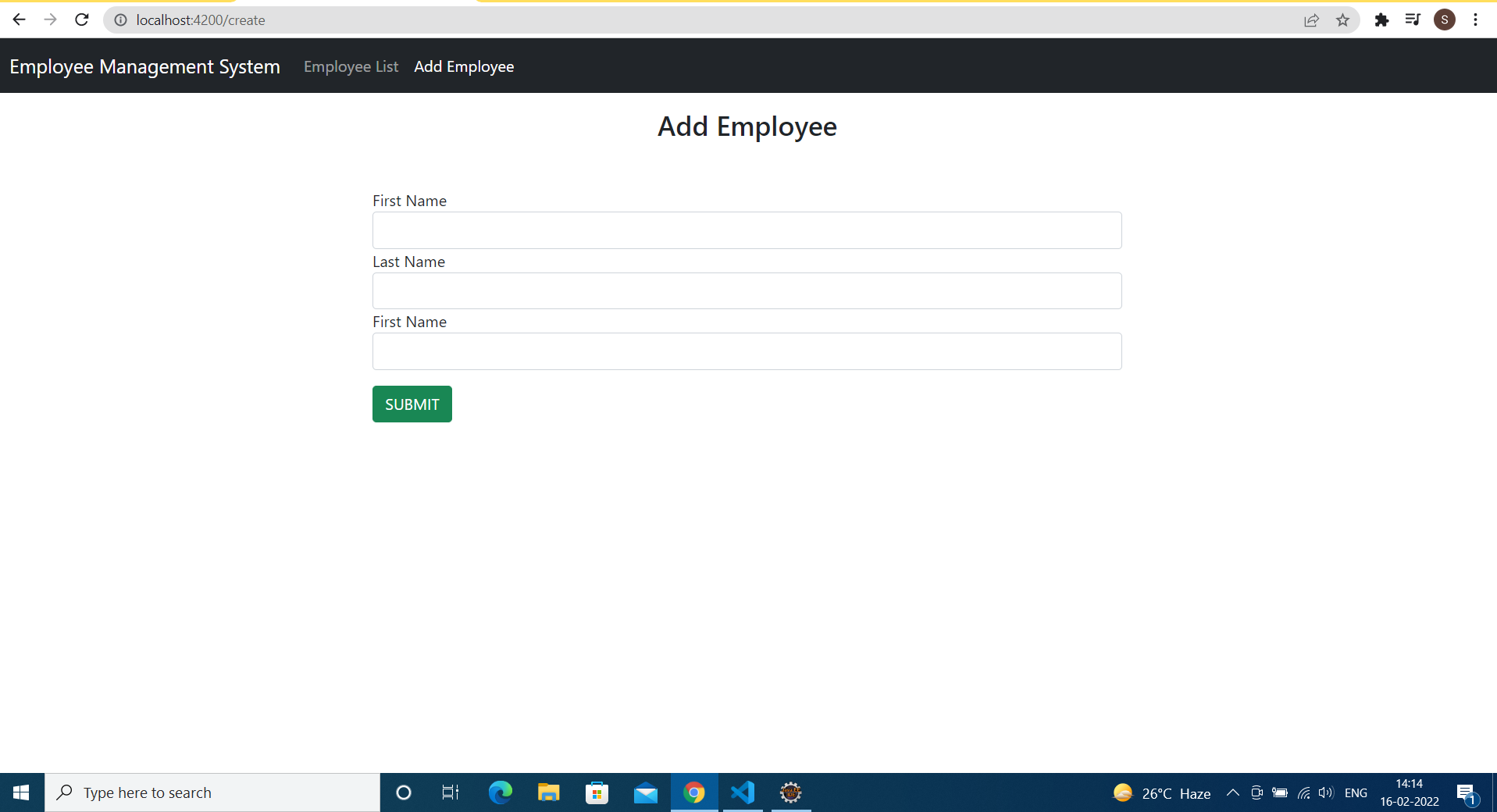Click the network icon in the system tray

[1304, 792]
